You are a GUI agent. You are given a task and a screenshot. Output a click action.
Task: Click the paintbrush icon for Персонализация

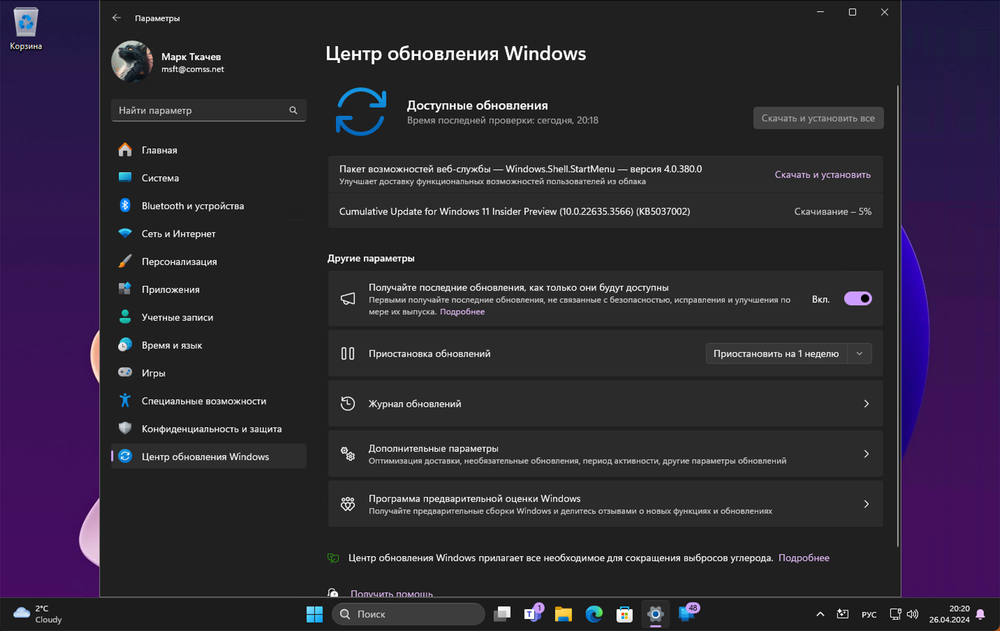point(125,262)
